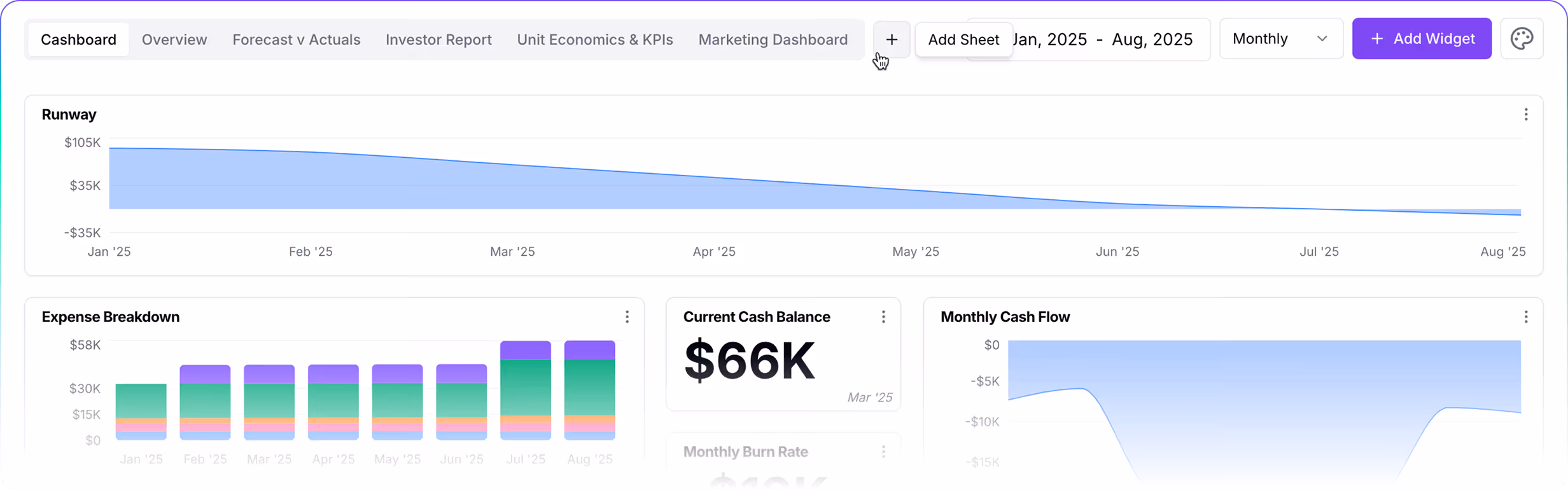Click the plus icon to add a sheet
This screenshot has height=490, width=1568.
892,39
